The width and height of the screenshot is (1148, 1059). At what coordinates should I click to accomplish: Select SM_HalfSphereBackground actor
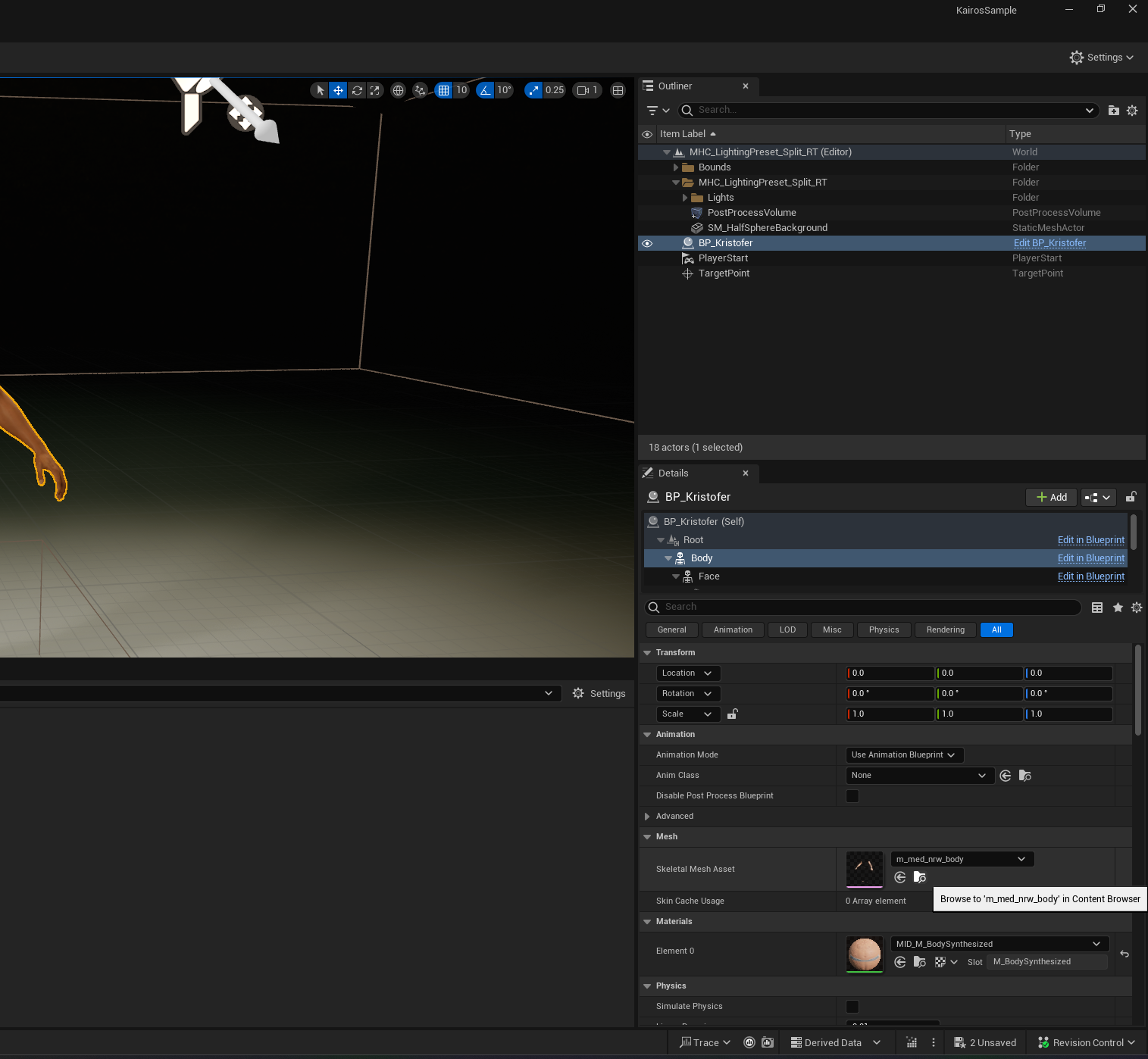[x=767, y=228]
